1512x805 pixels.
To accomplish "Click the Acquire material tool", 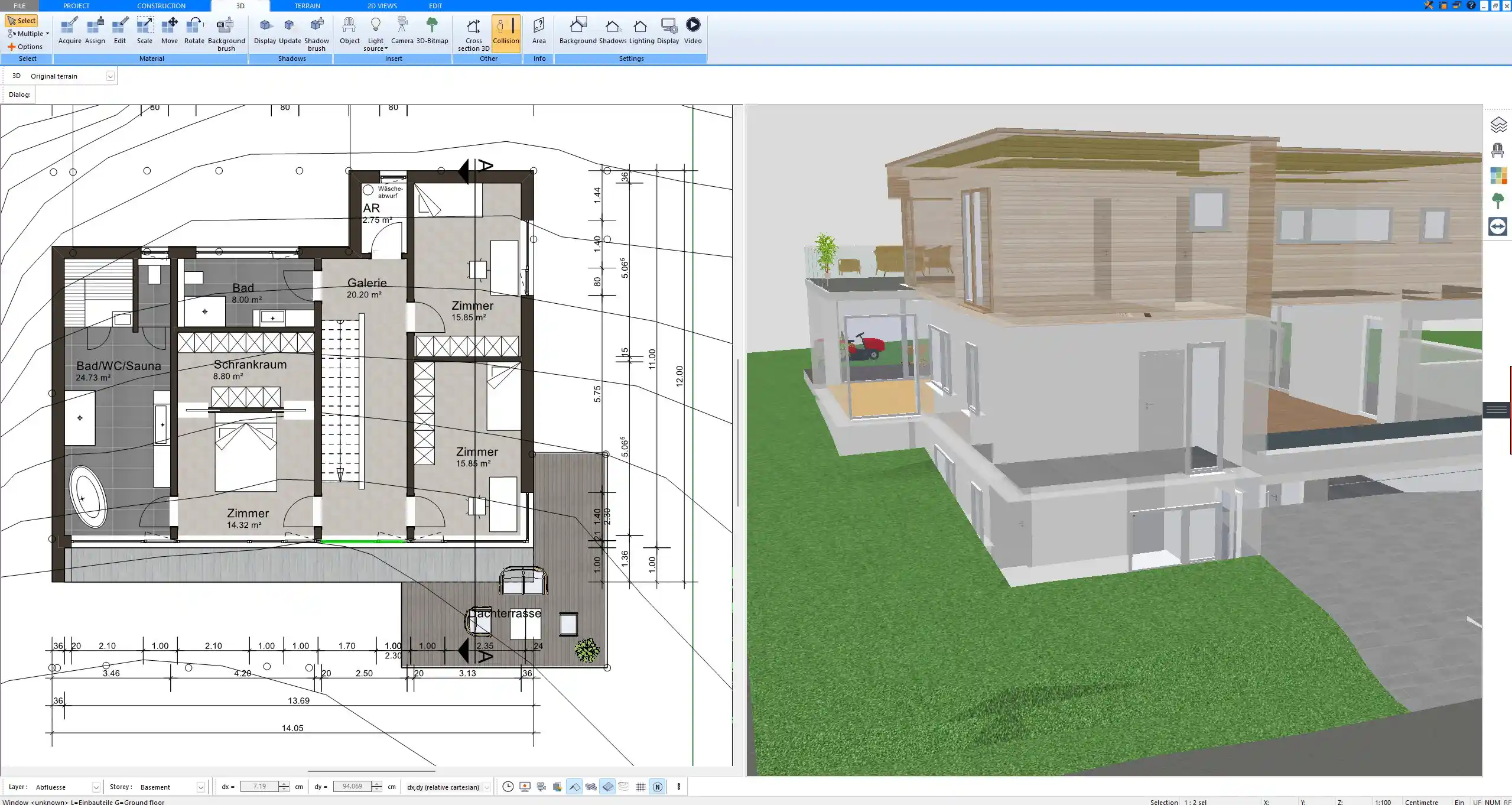I will pyautogui.click(x=70, y=31).
